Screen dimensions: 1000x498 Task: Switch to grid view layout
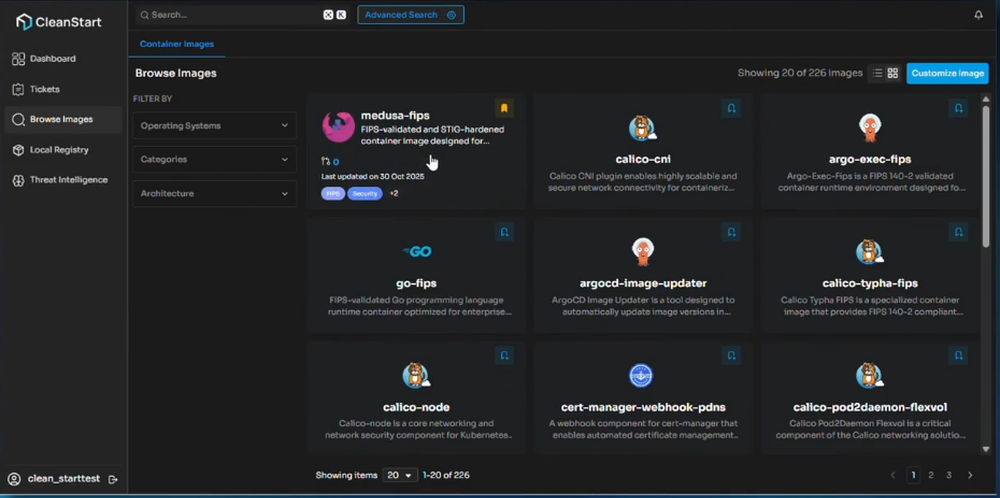tap(893, 73)
